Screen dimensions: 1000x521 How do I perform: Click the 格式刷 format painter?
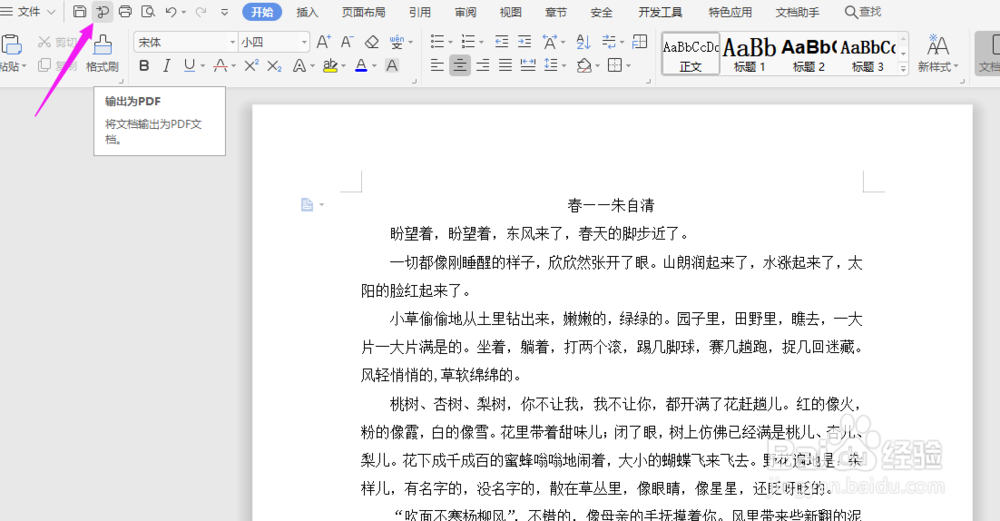pyautogui.click(x=102, y=53)
